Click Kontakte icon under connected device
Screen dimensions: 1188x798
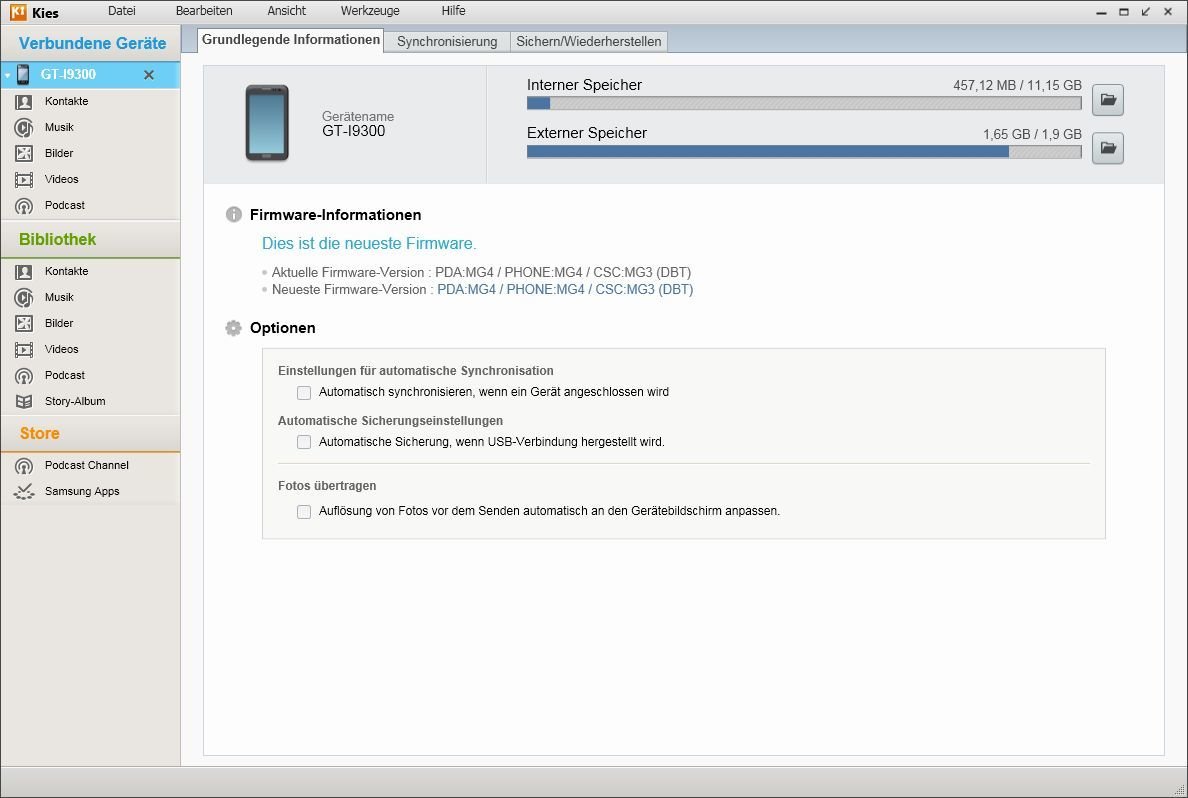click(x=24, y=102)
